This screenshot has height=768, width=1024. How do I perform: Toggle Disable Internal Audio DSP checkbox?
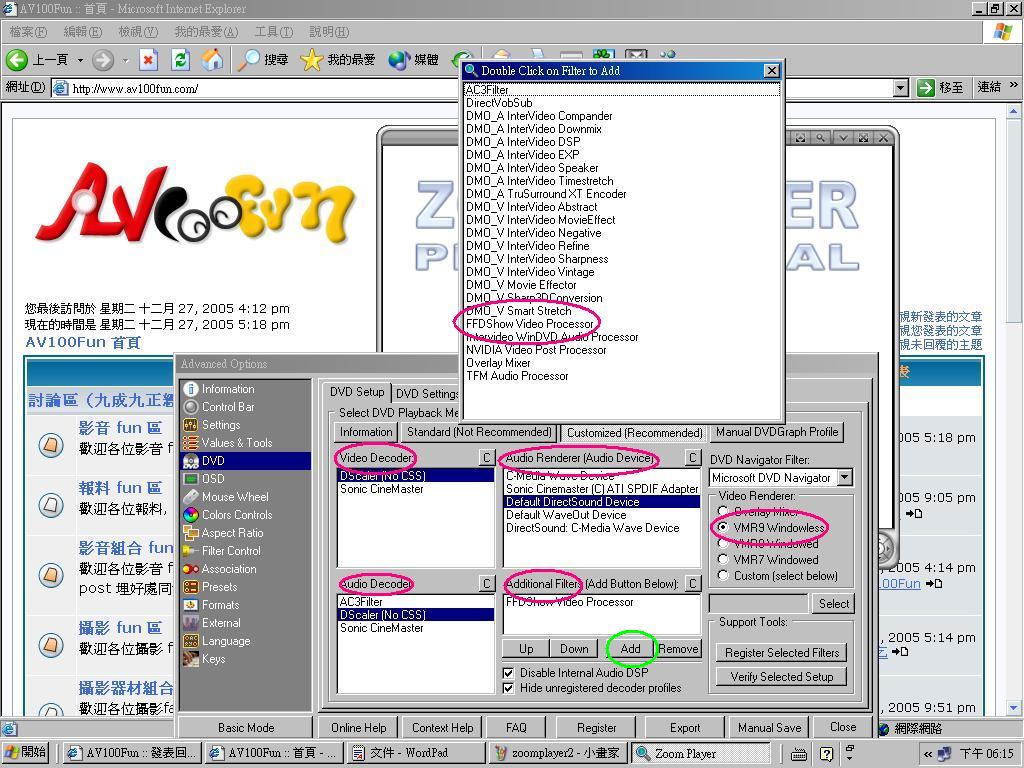tap(508, 673)
